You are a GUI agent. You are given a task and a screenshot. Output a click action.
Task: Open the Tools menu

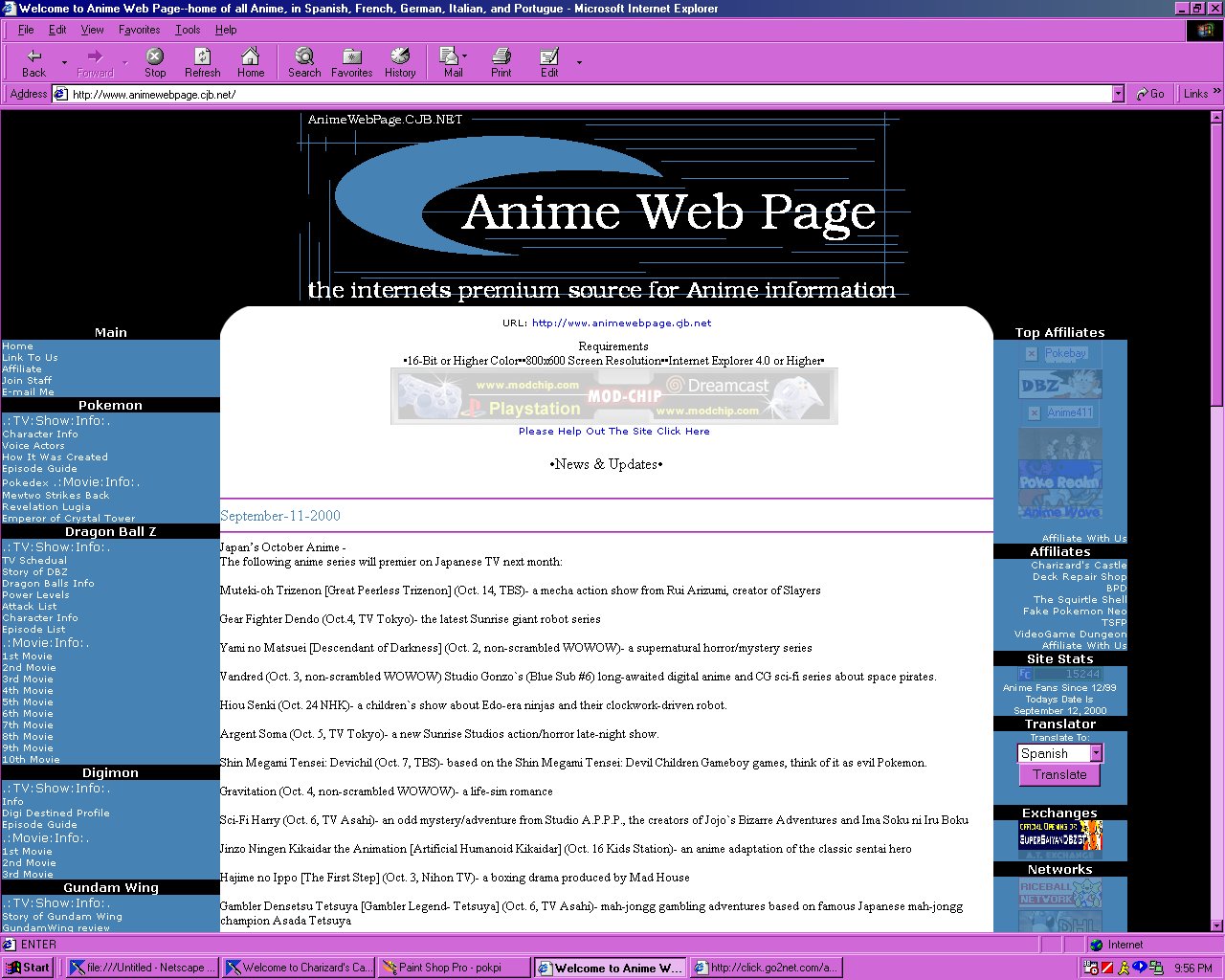point(188,30)
